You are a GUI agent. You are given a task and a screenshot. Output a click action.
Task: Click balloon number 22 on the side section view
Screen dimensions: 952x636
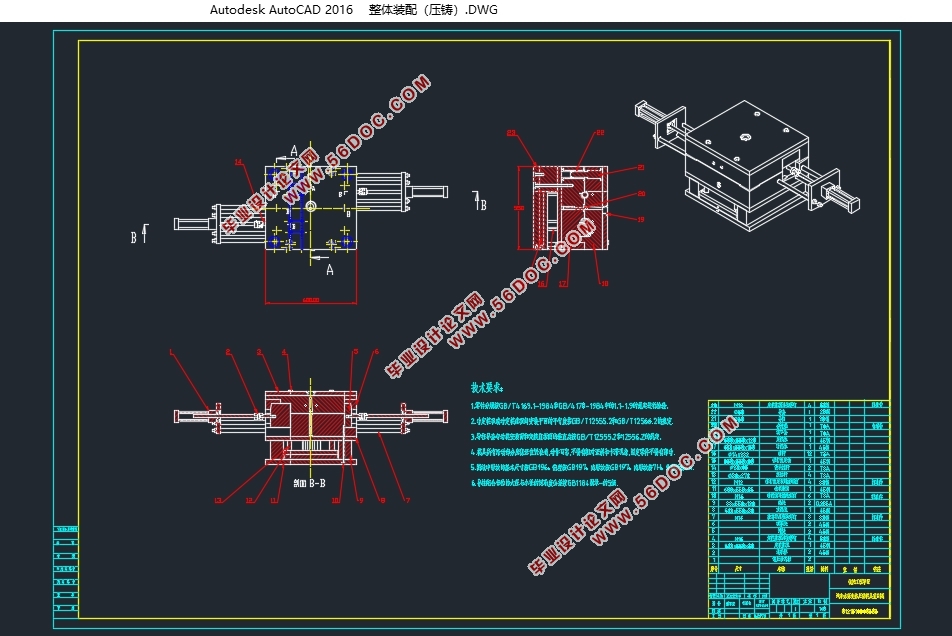600,132
